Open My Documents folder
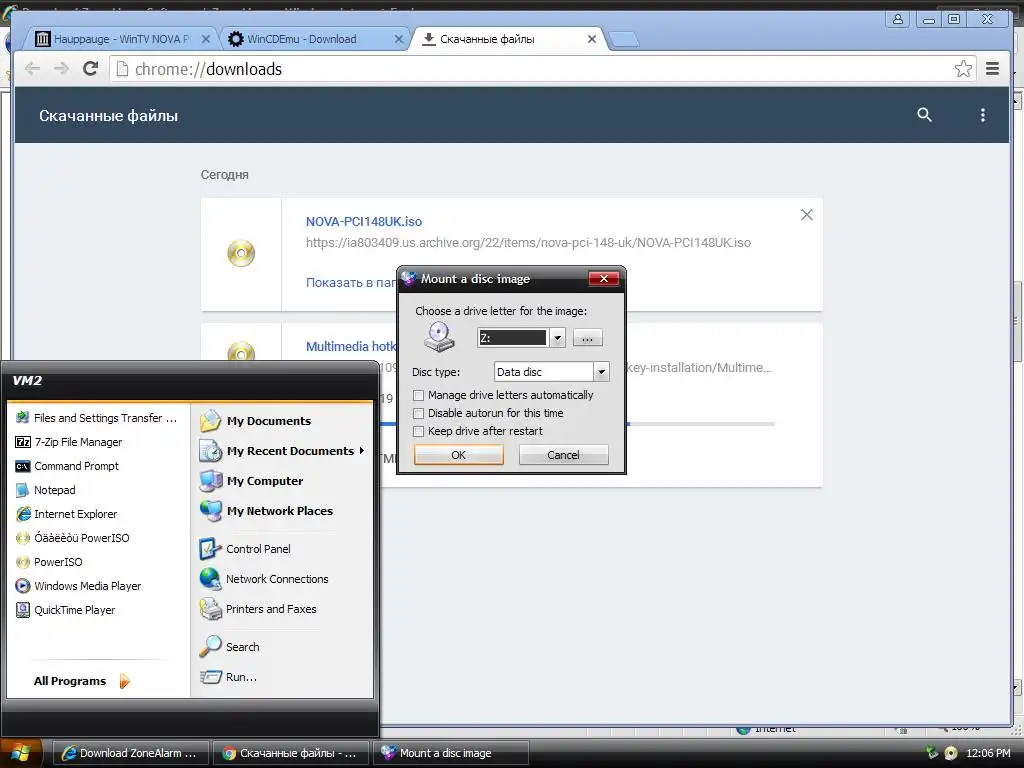The image size is (1024, 768). (255, 421)
